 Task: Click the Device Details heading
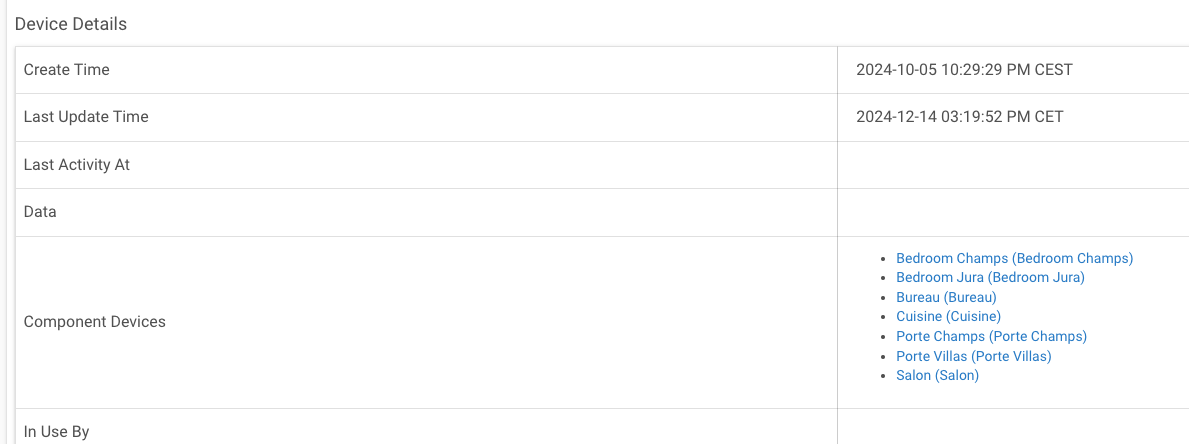71,24
